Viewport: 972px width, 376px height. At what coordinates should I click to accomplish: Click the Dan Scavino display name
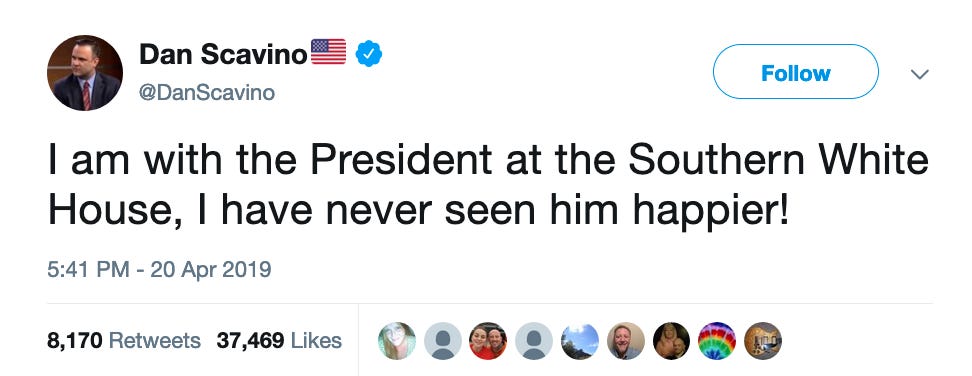(223, 55)
